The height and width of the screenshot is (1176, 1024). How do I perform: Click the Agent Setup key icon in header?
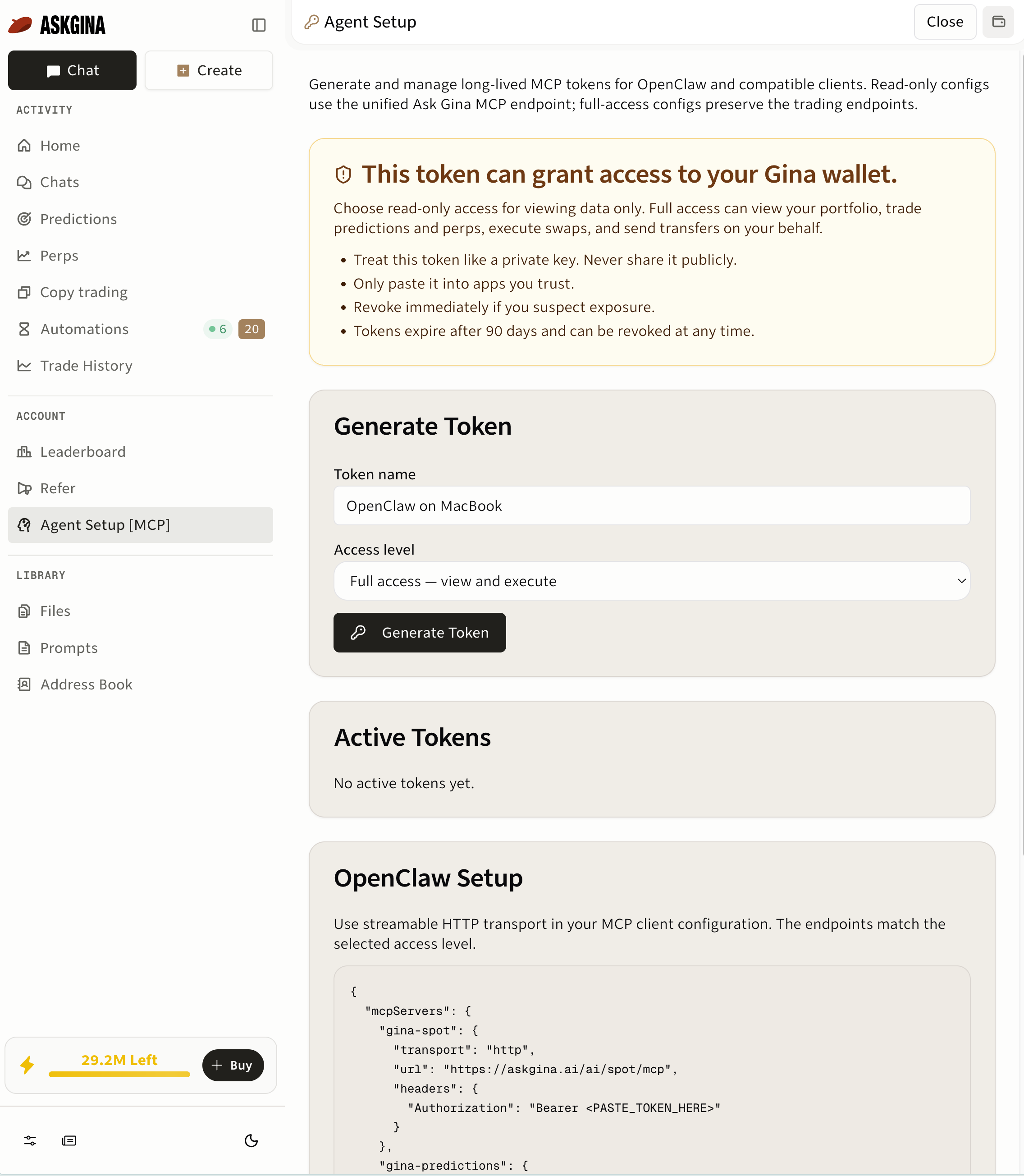pyautogui.click(x=311, y=22)
